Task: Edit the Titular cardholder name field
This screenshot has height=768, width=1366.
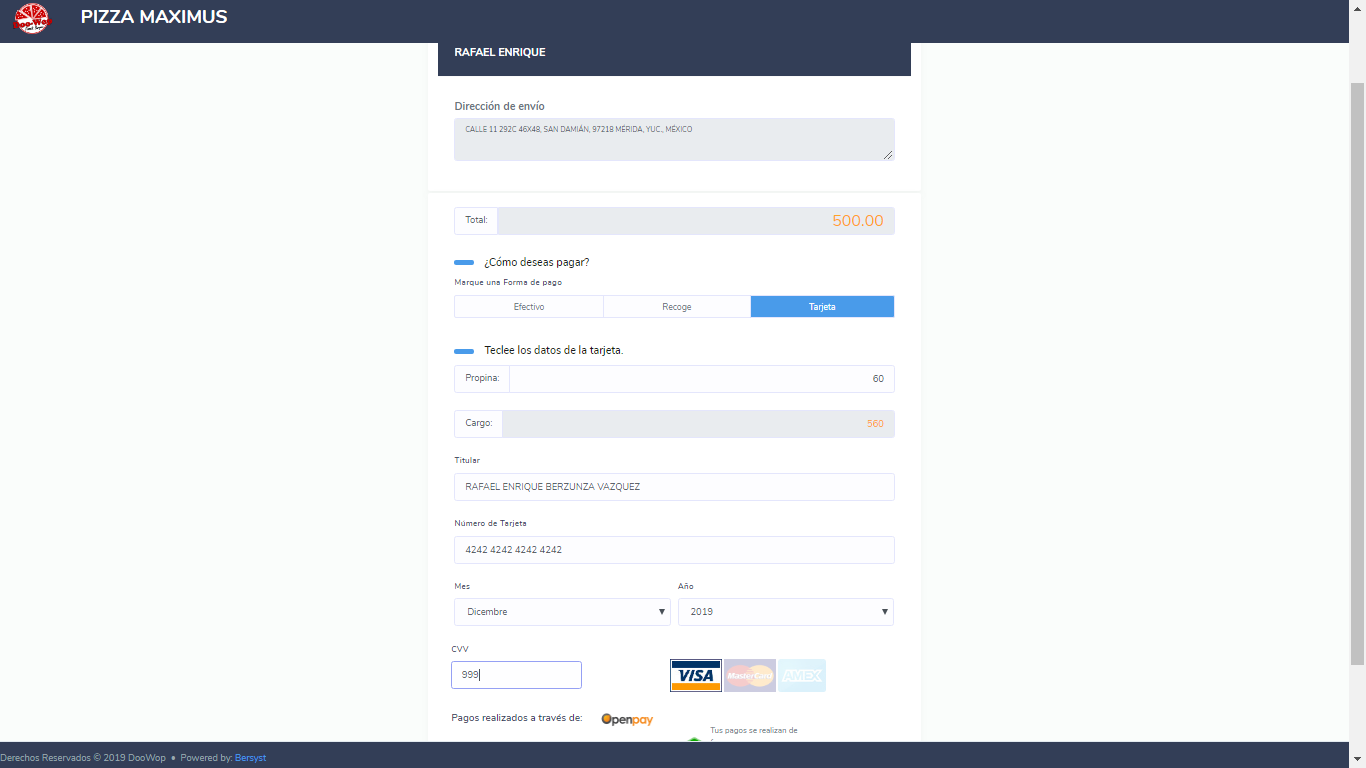Action: (x=674, y=487)
